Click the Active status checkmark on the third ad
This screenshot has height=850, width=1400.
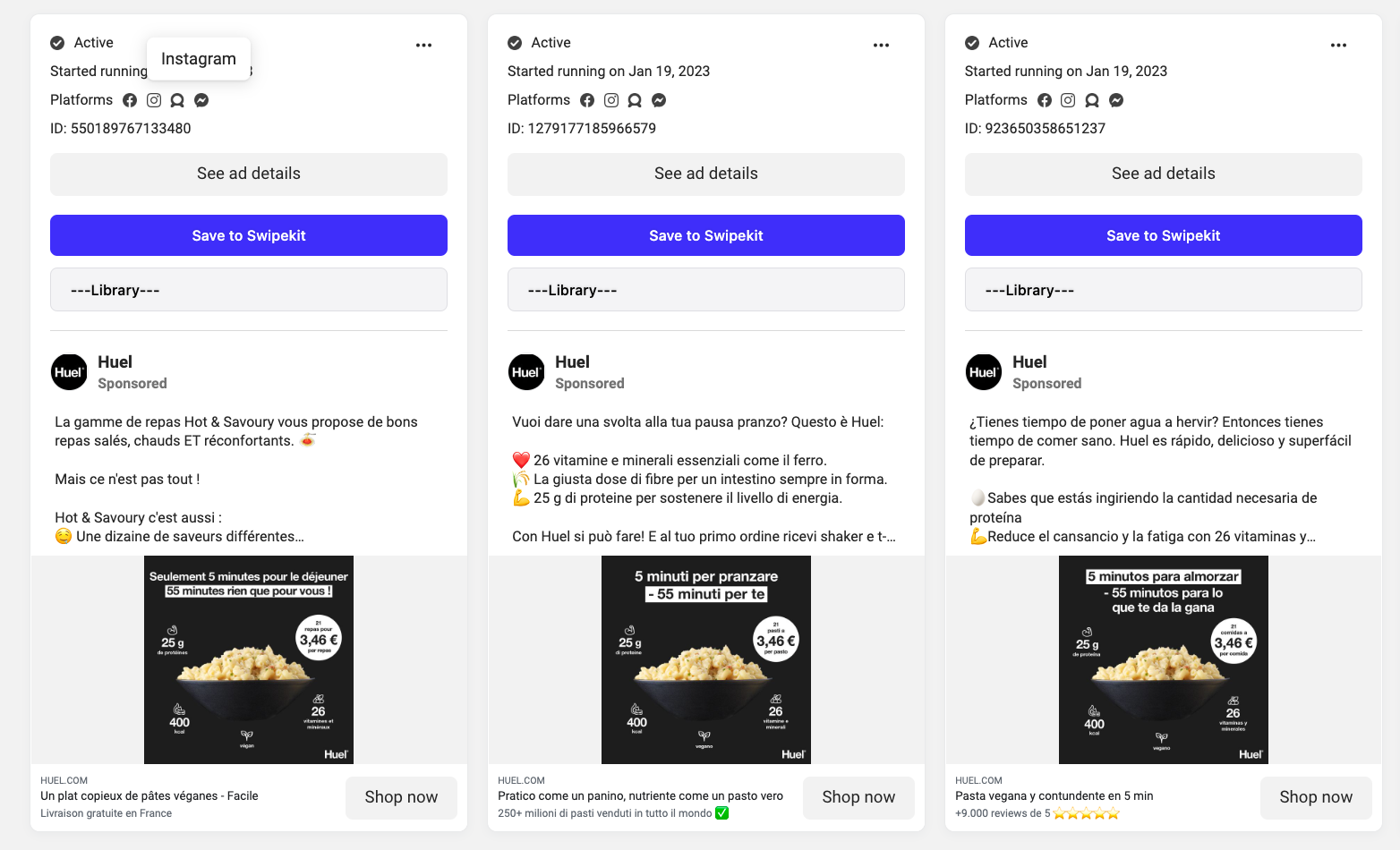point(973,42)
